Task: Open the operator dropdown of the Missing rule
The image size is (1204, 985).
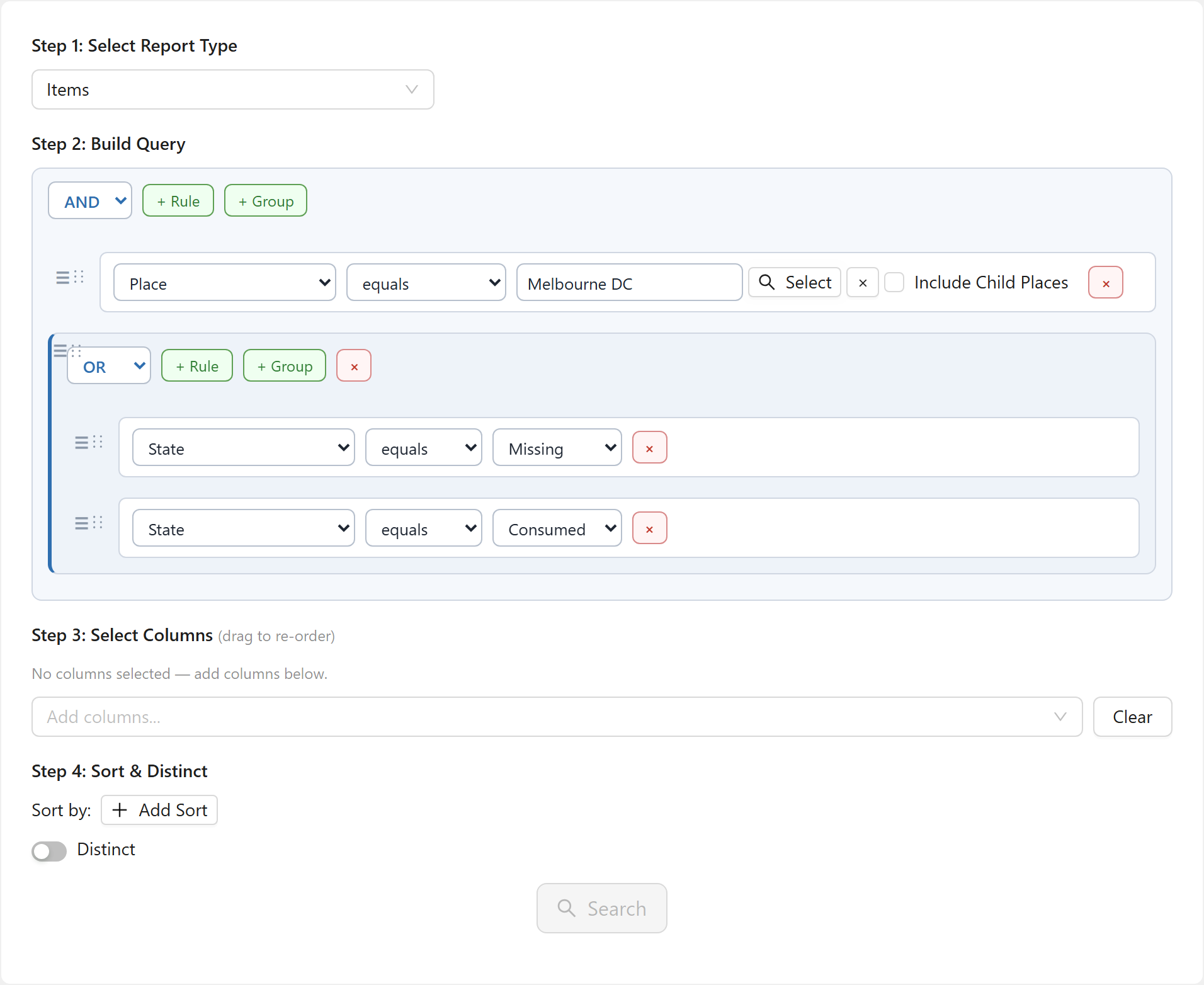Action: [x=424, y=448]
